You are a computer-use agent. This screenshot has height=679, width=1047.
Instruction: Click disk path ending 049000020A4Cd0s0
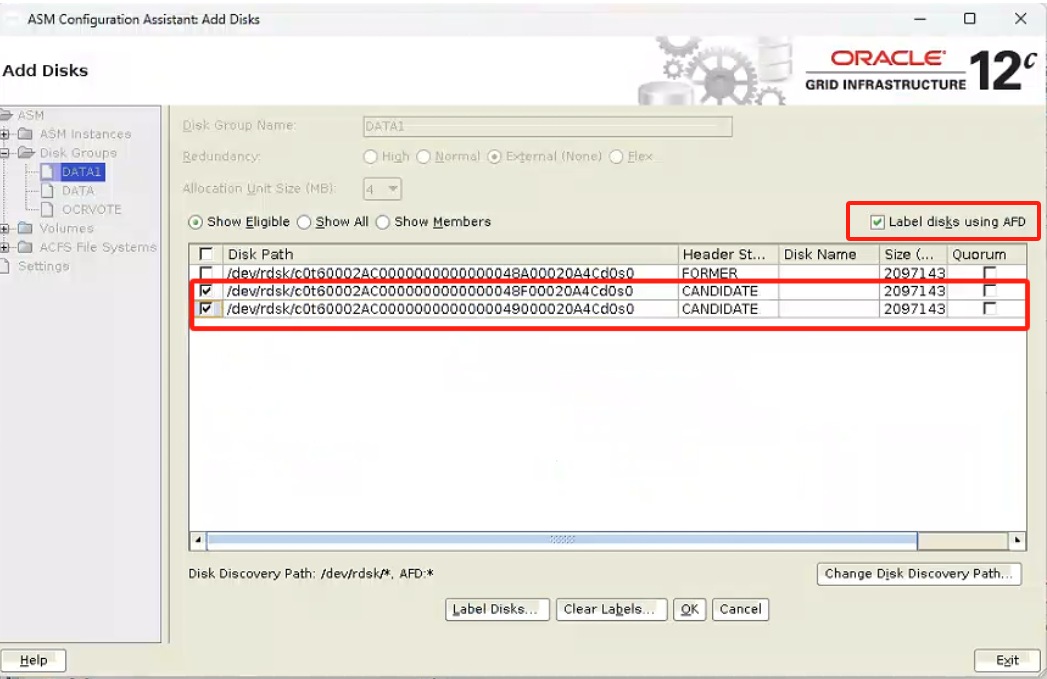coord(430,309)
